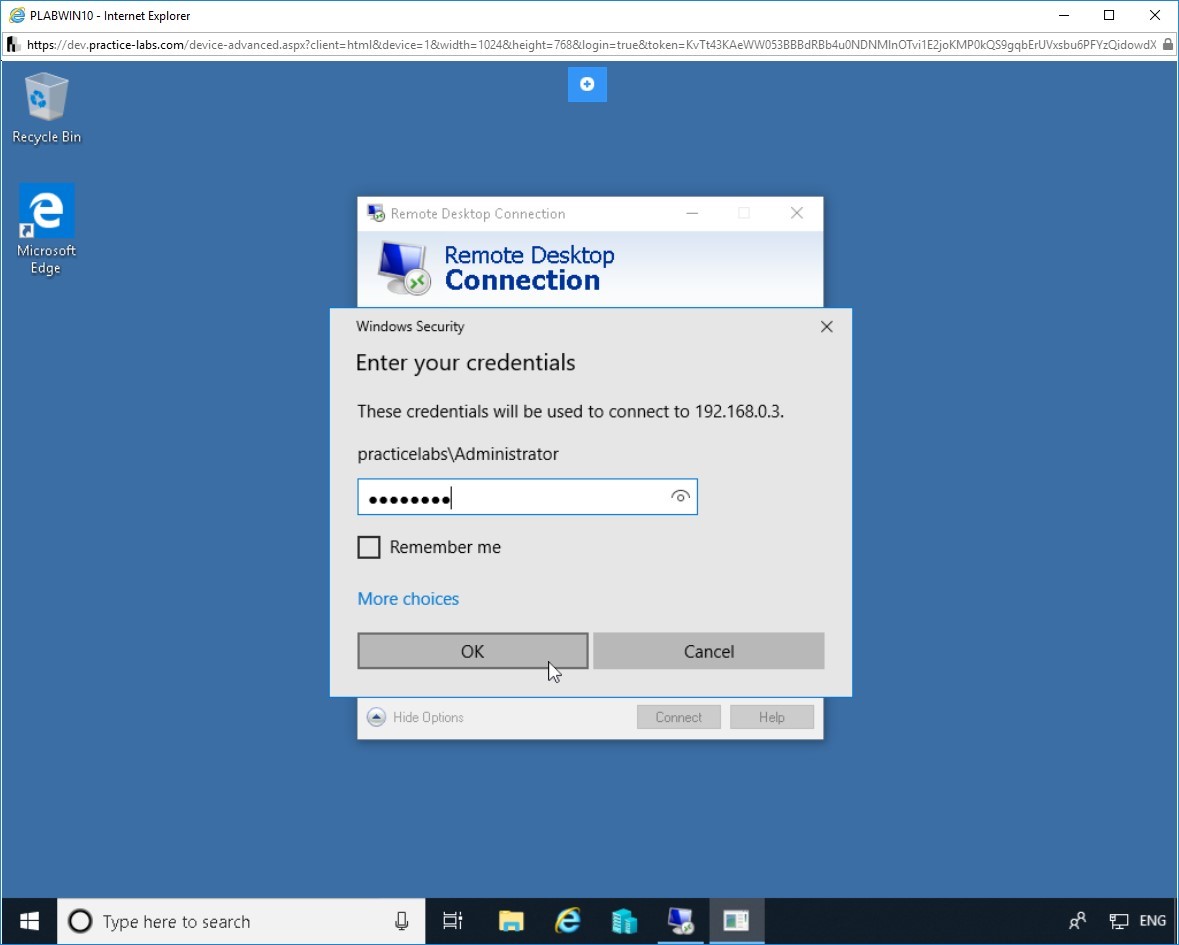Confirm credentials with the OK button
Screen dimensions: 1179x945
tap(472, 651)
